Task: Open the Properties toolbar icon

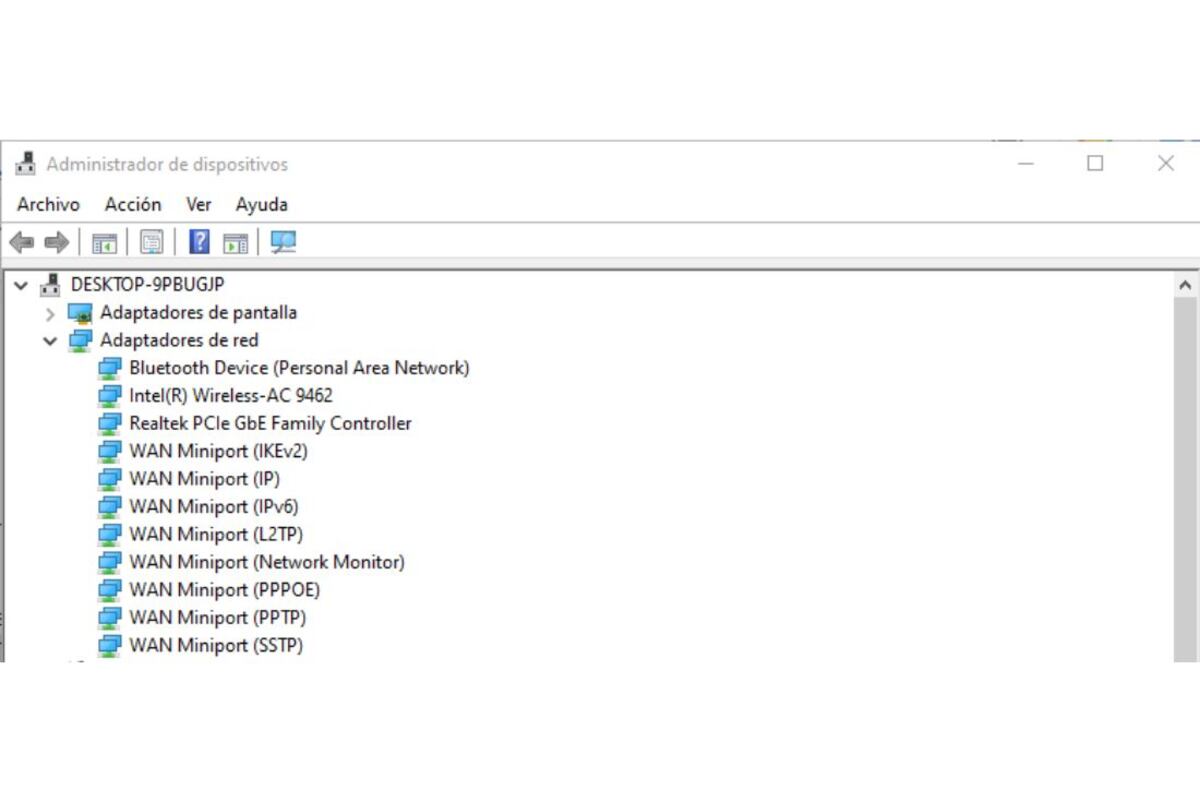Action: (x=151, y=242)
